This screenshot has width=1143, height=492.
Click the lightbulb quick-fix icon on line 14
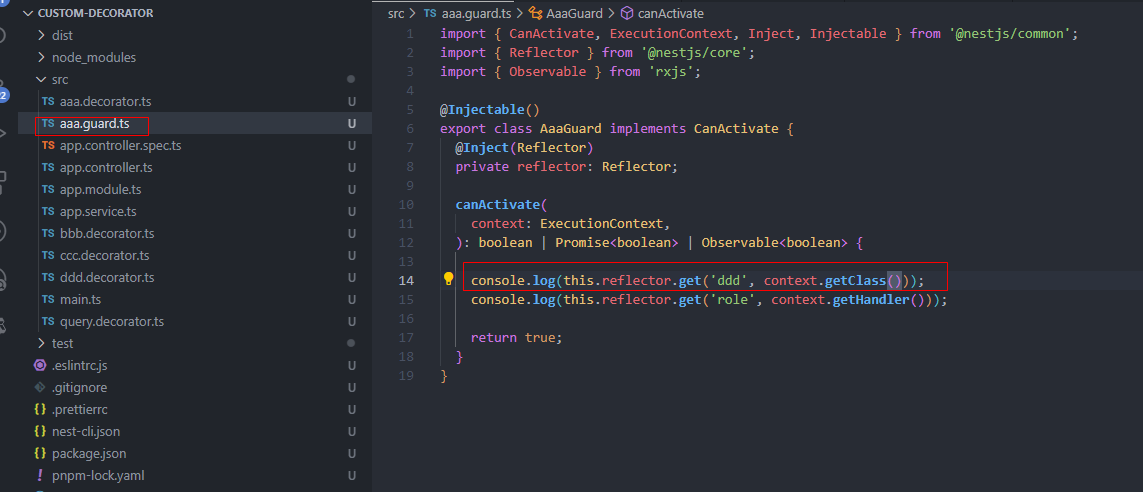pos(449,278)
